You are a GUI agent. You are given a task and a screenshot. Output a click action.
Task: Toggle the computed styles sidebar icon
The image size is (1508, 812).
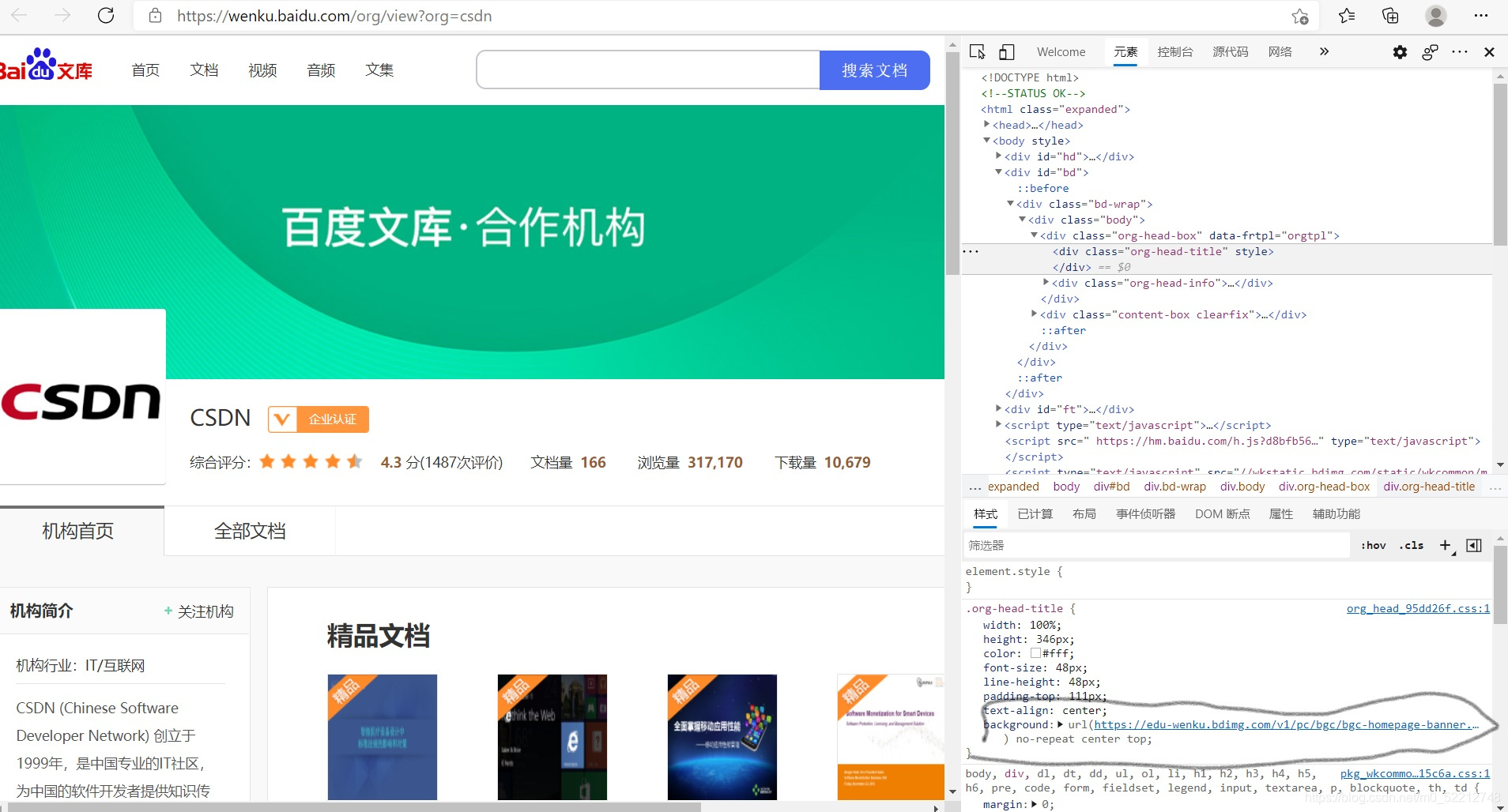(x=1474, y=545)
